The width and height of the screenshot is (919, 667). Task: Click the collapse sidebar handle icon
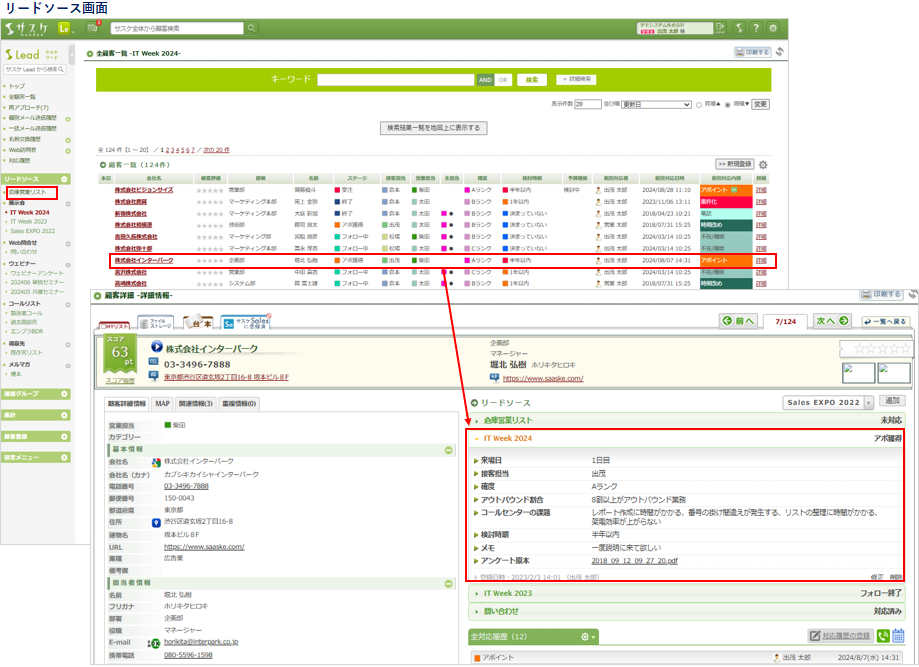pos(72,55)
